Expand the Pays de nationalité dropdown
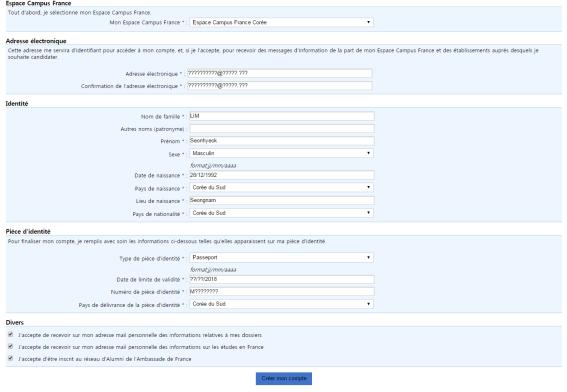This screenshot has width=567, height=392. click(281, 213)
